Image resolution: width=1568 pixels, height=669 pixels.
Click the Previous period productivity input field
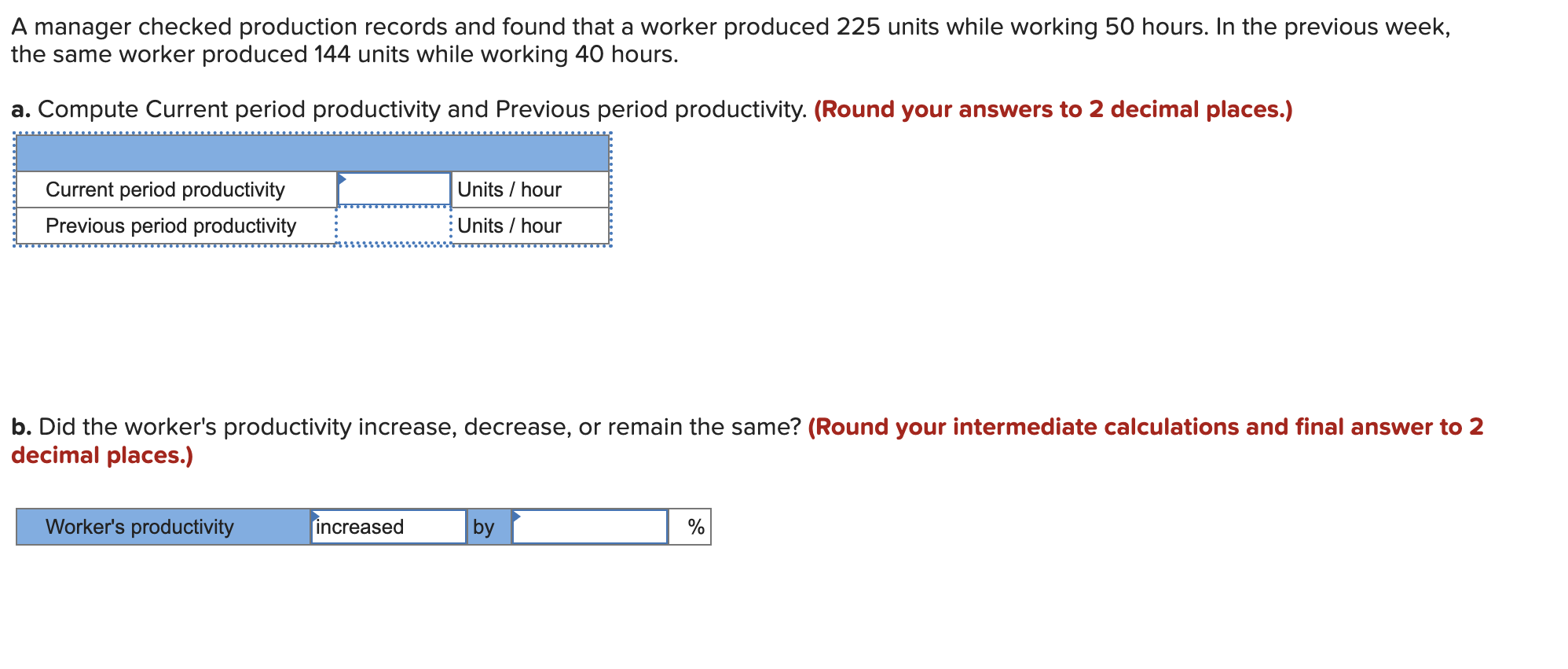(393, 226)
